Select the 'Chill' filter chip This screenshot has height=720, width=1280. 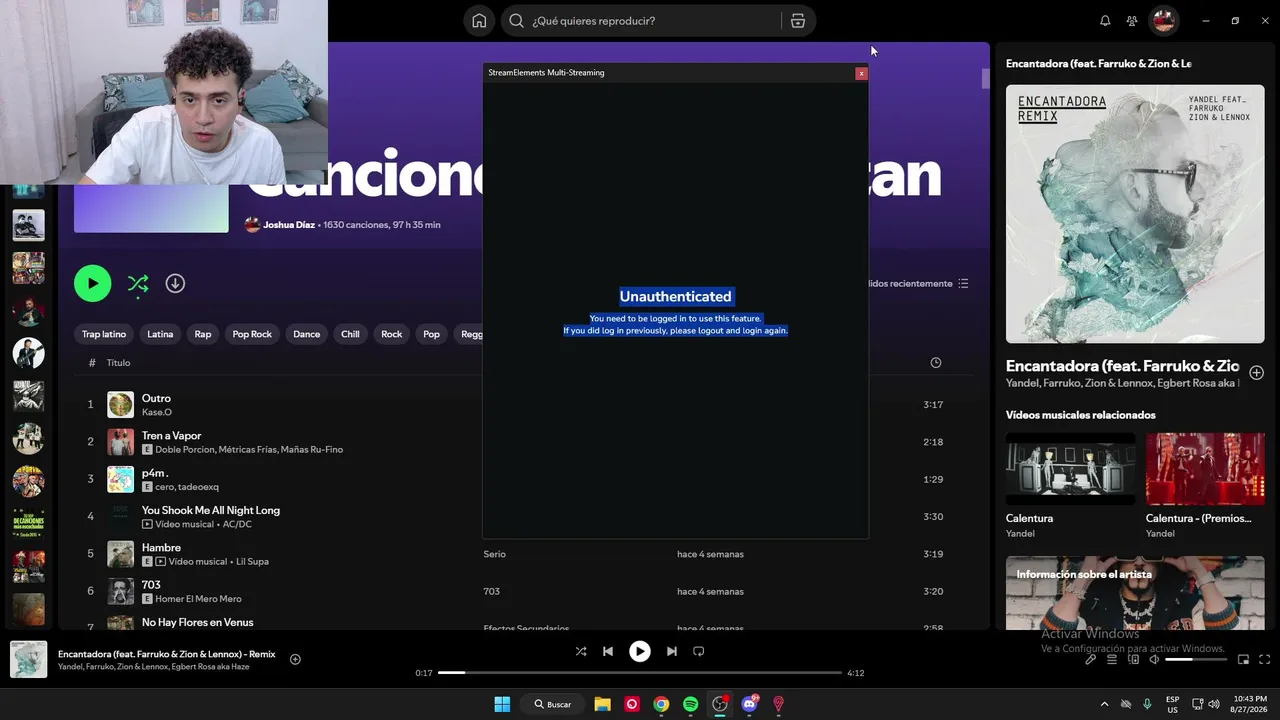pos(350,334)
